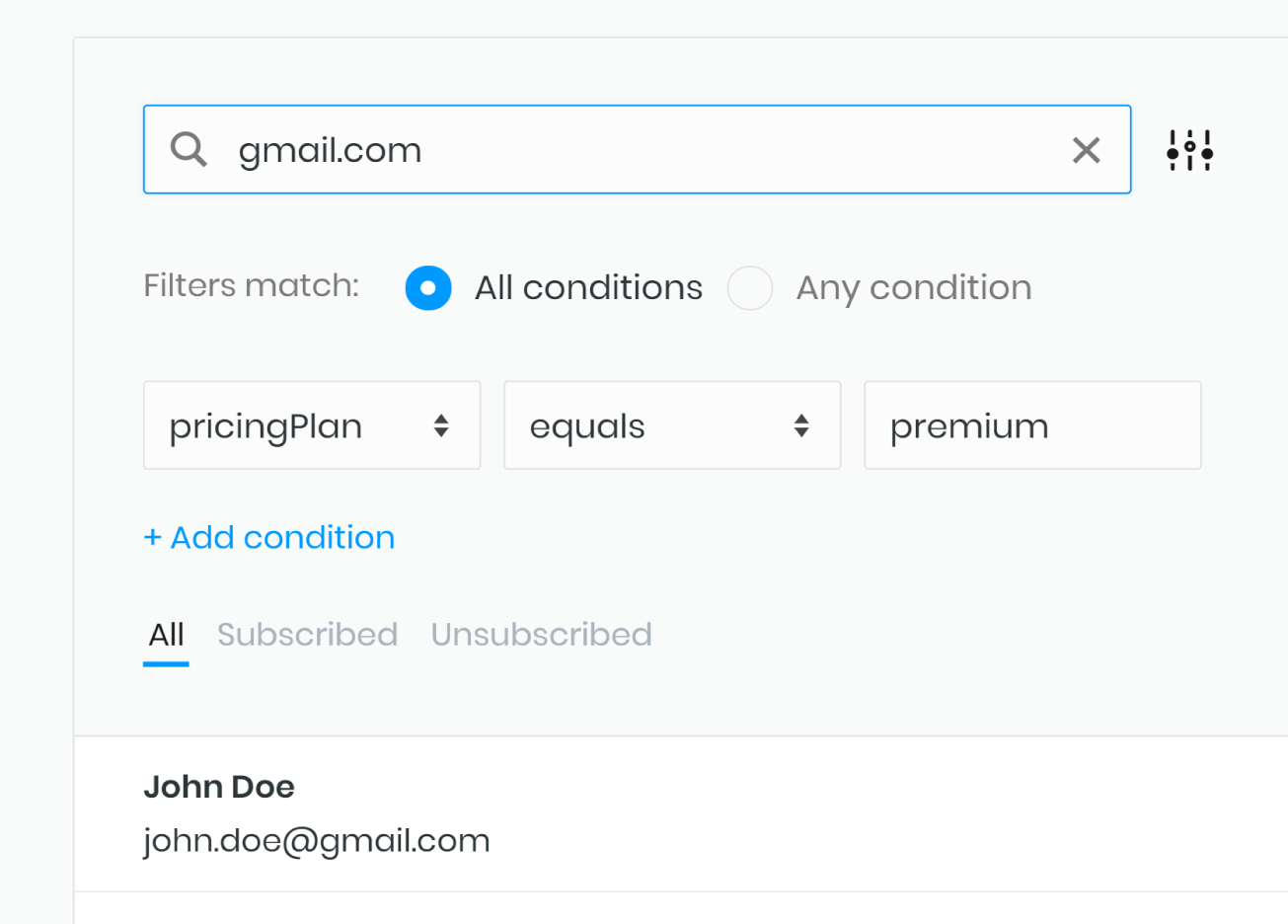Viewport: 1288px width, 924px height.
Task: Click the magnifying glass search icon
Action: [189, 149]
